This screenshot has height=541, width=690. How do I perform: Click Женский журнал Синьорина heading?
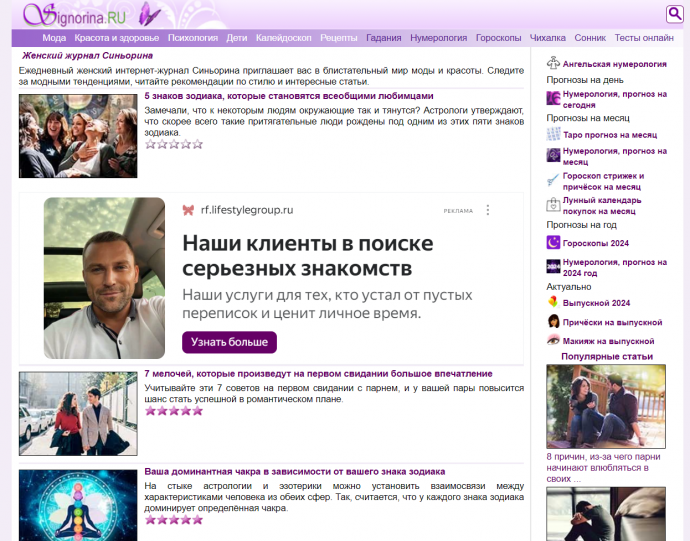88,55
